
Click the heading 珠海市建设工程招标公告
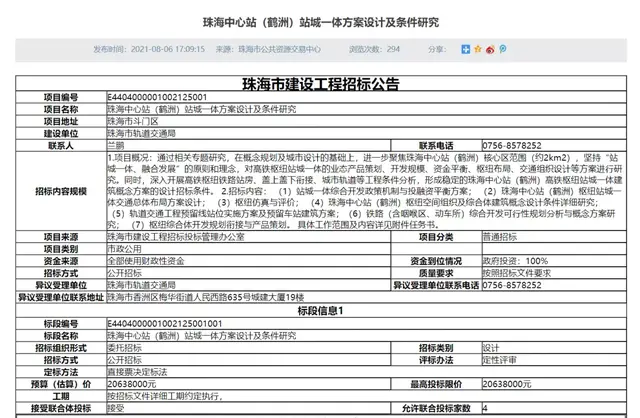coord(321,84)
